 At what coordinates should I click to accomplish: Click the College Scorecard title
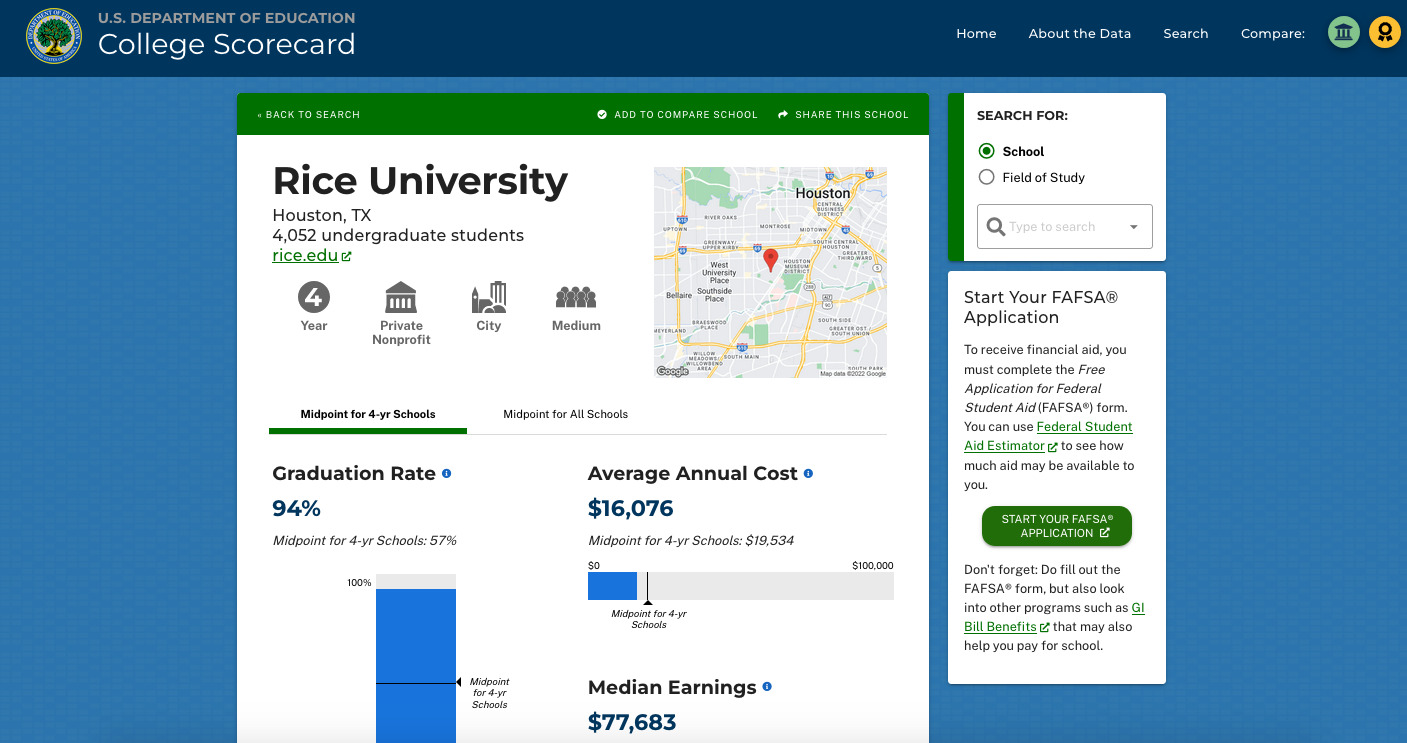227,44
